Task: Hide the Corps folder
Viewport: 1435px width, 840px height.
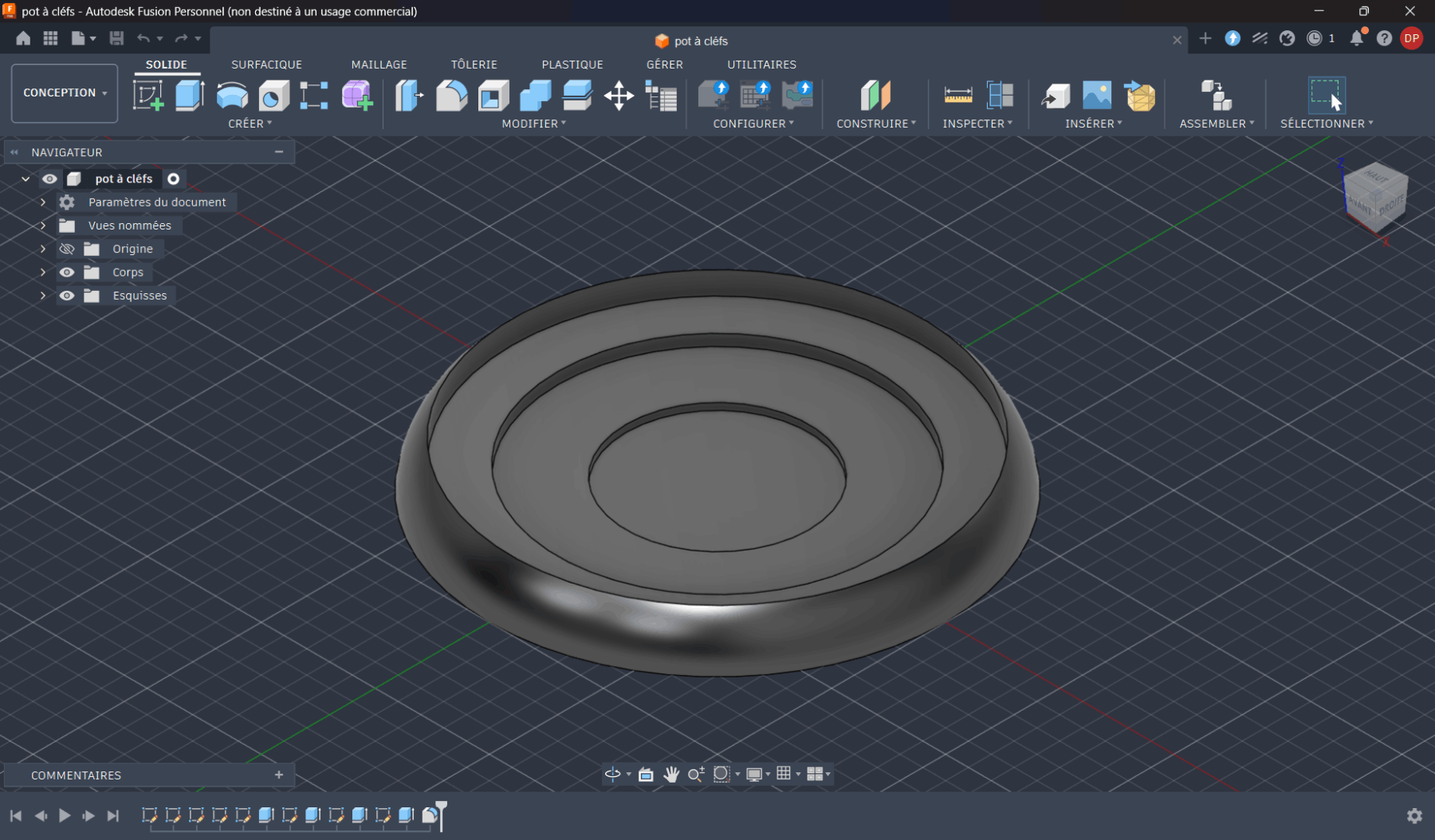Action: pos(67,272)
